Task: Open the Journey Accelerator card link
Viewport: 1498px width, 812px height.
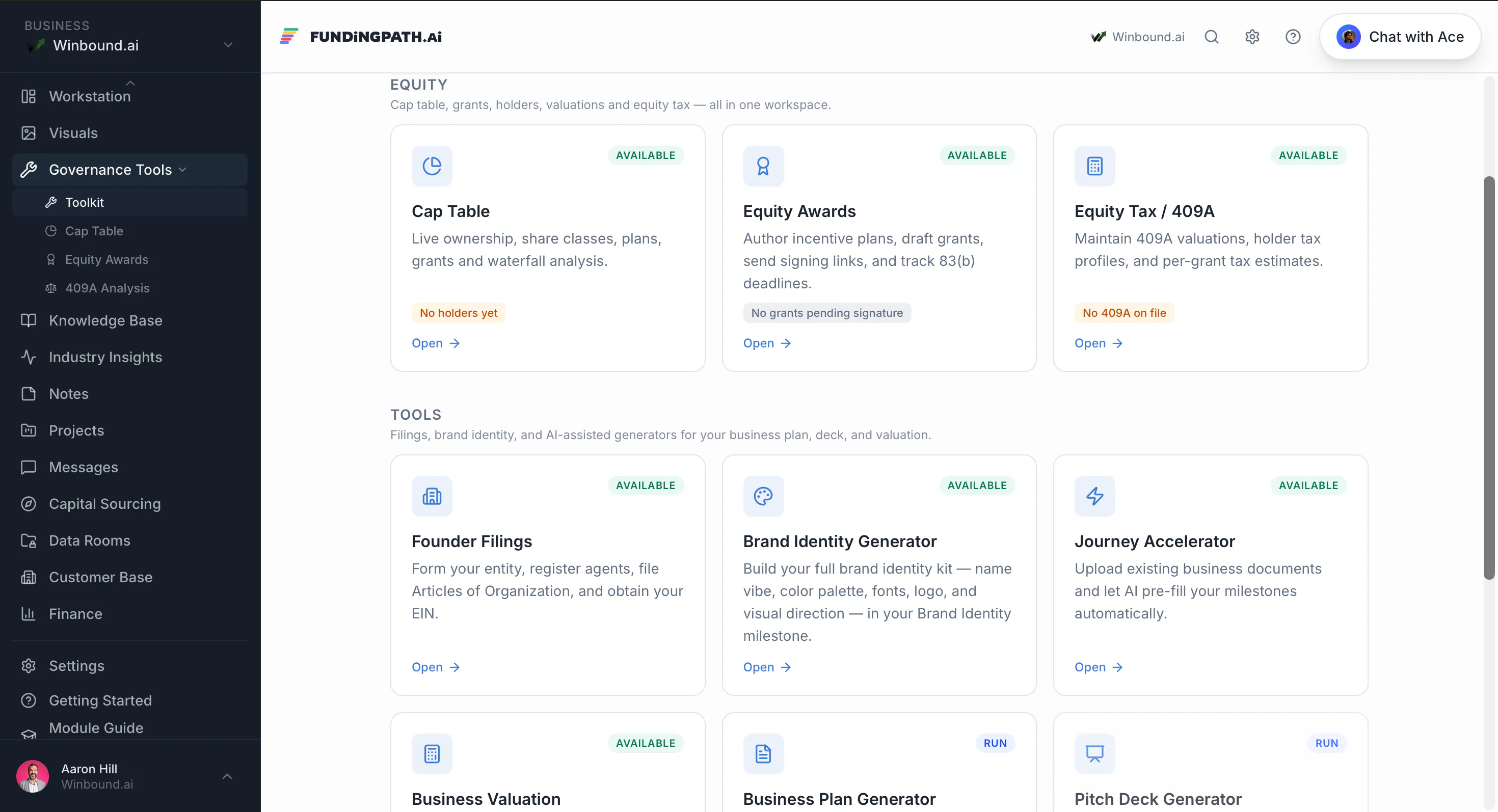Action: [1099, 667]
